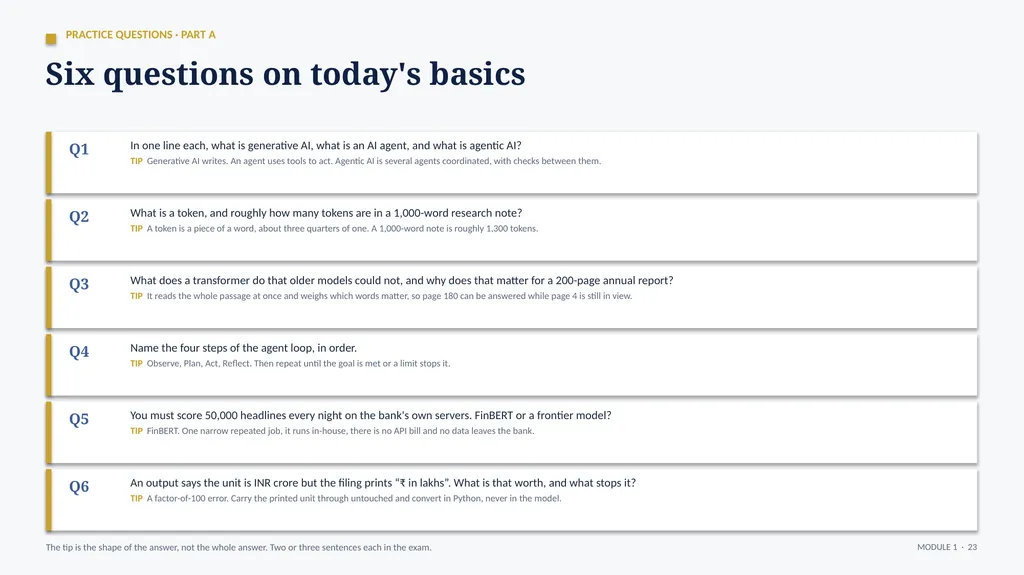Click the 'MODULE 1 · 23' page number
1024x575 pixels.
[x=947, y=548]
